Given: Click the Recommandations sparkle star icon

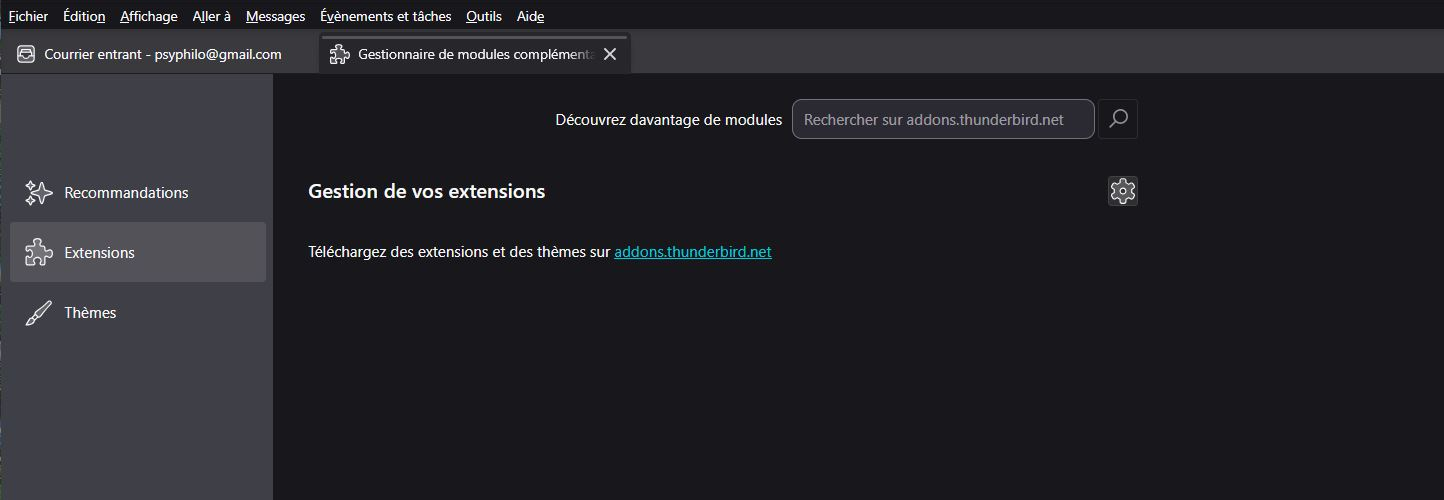Looking at the screenshot, I should (38, 193).
